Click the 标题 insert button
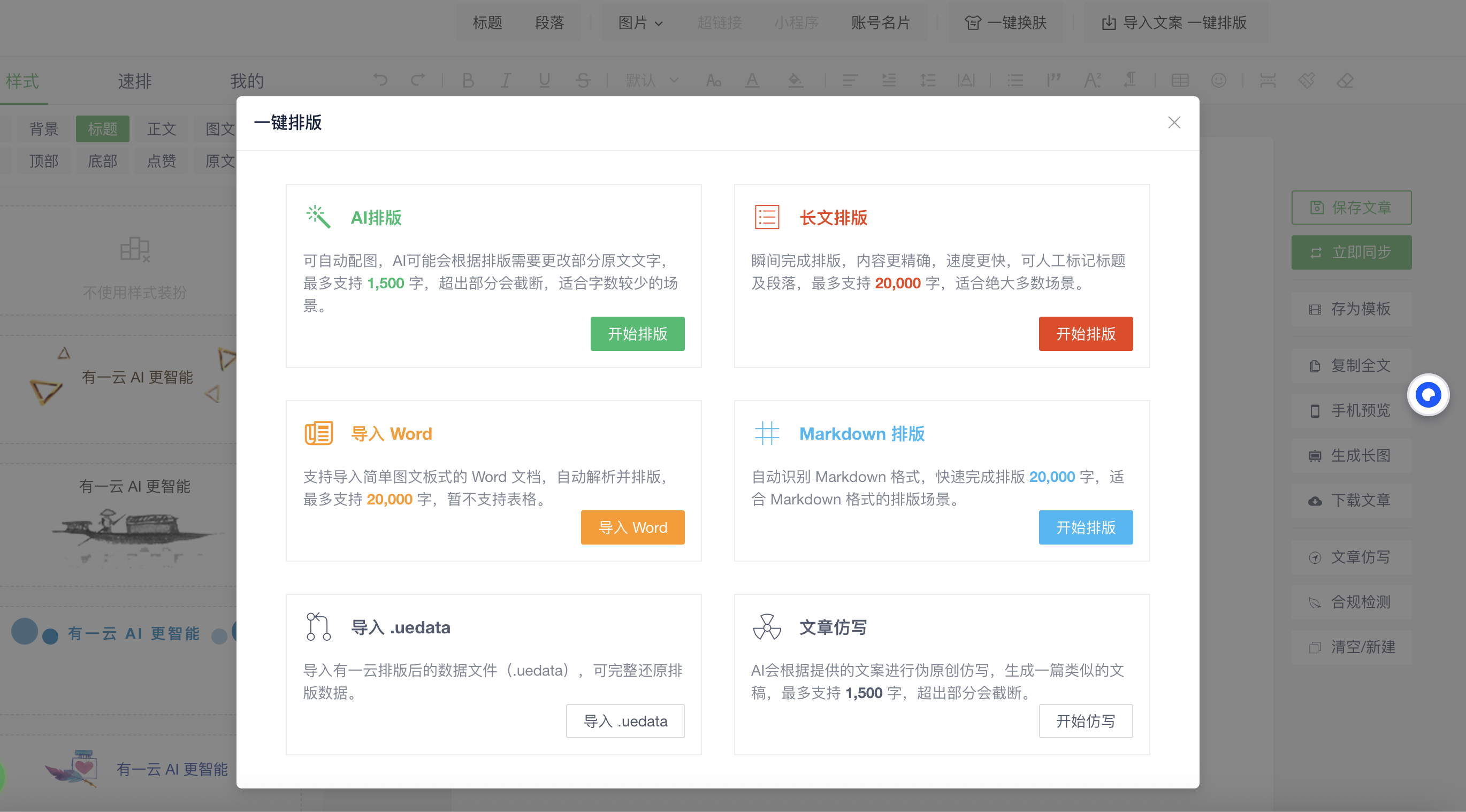The height and width of the screenshot is (812, 1466). [x=487, y=23]
